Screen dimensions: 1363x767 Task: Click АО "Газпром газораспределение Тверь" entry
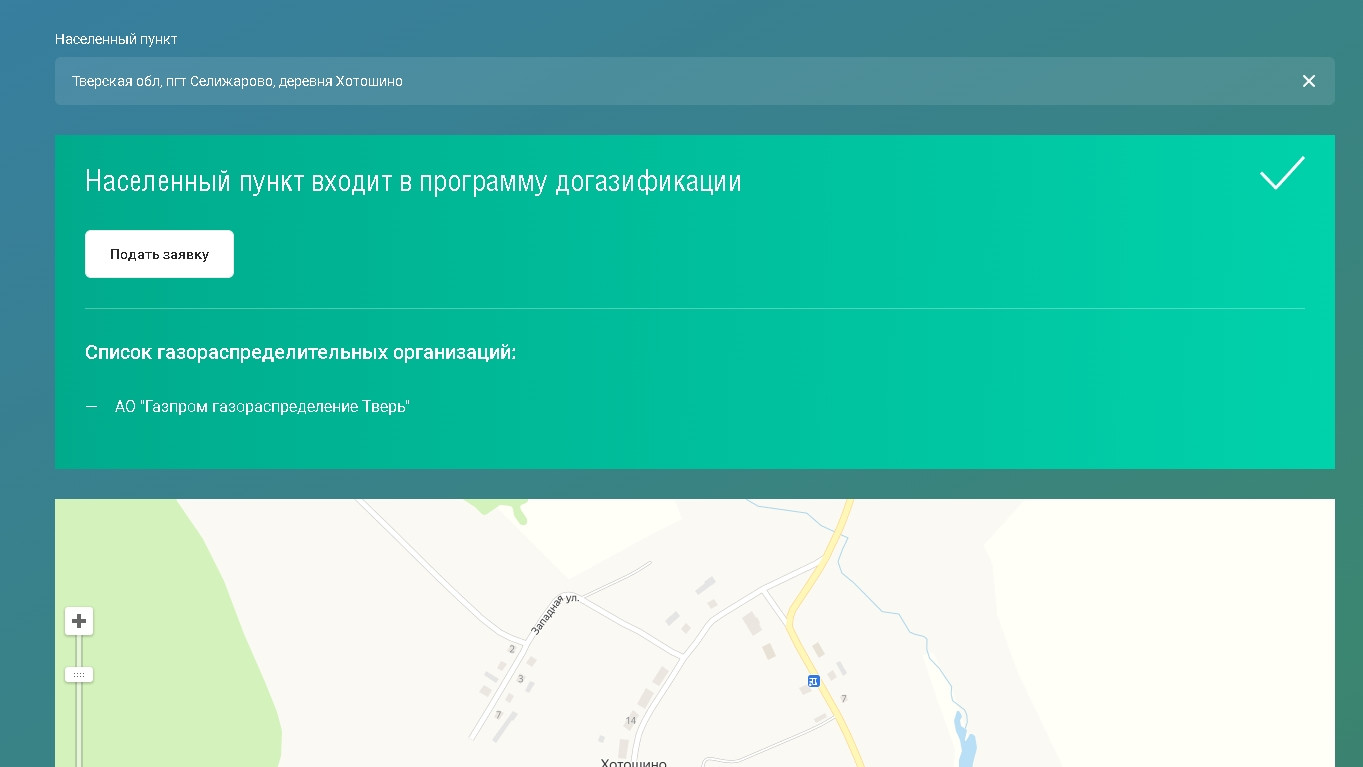point(262,407)
